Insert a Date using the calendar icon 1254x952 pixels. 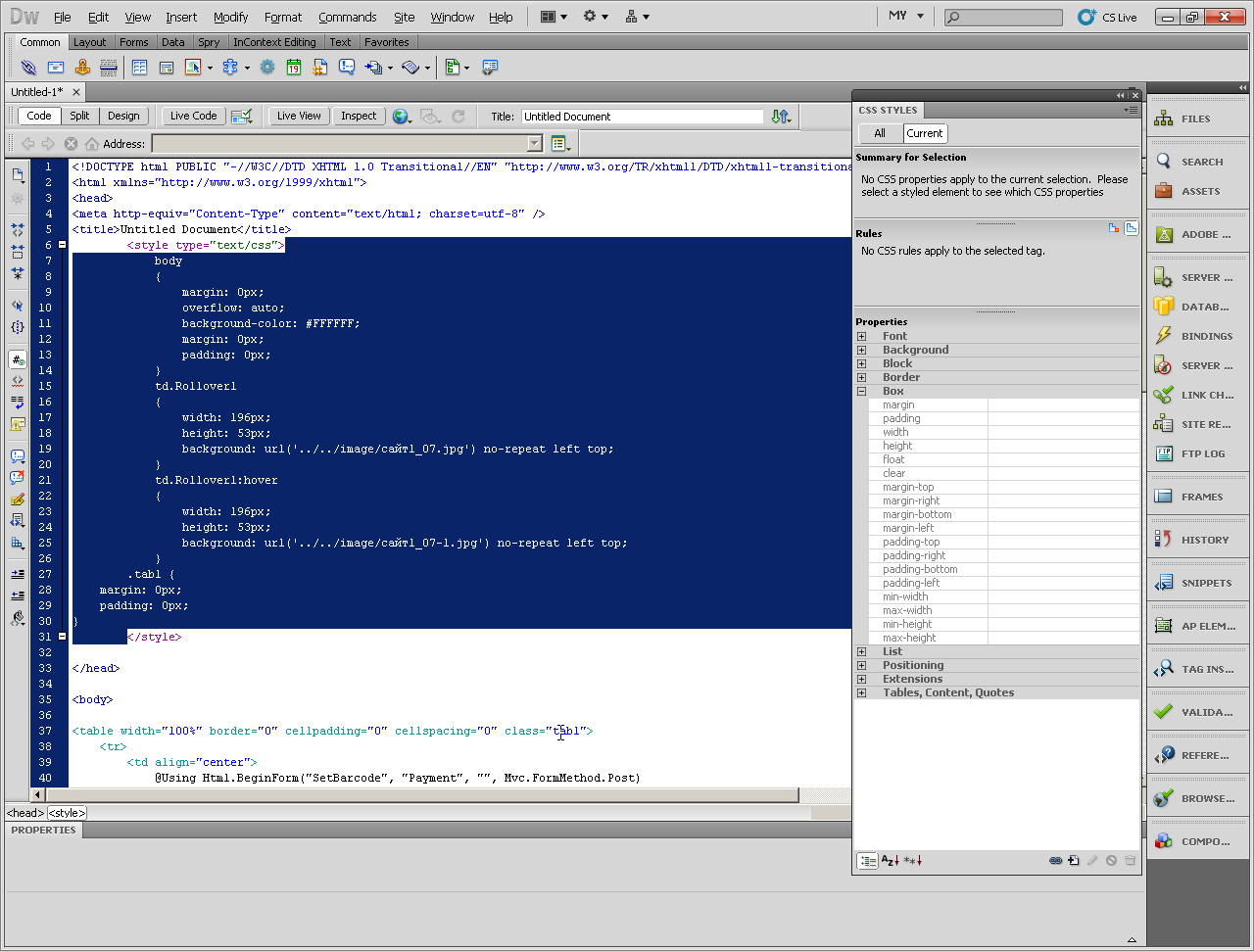click(294, 68)
